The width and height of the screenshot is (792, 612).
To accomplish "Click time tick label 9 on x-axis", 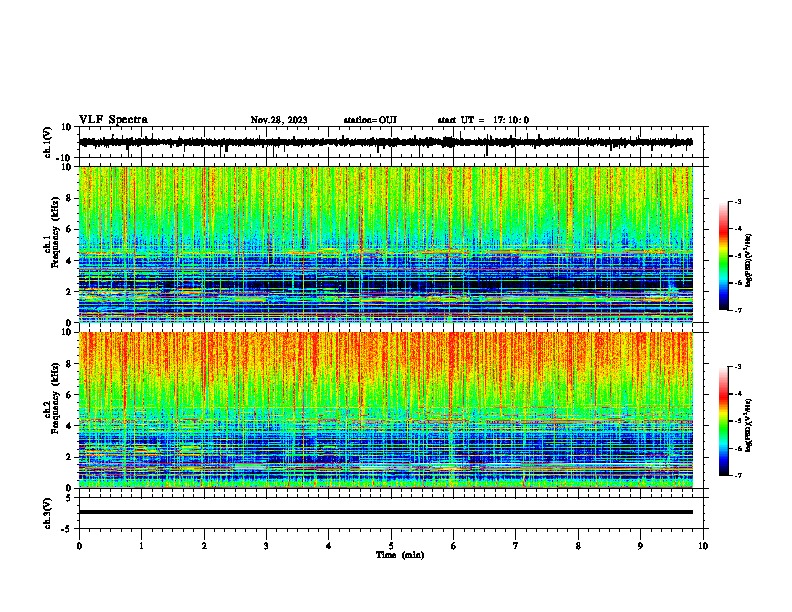I will (x=640, y=546).
